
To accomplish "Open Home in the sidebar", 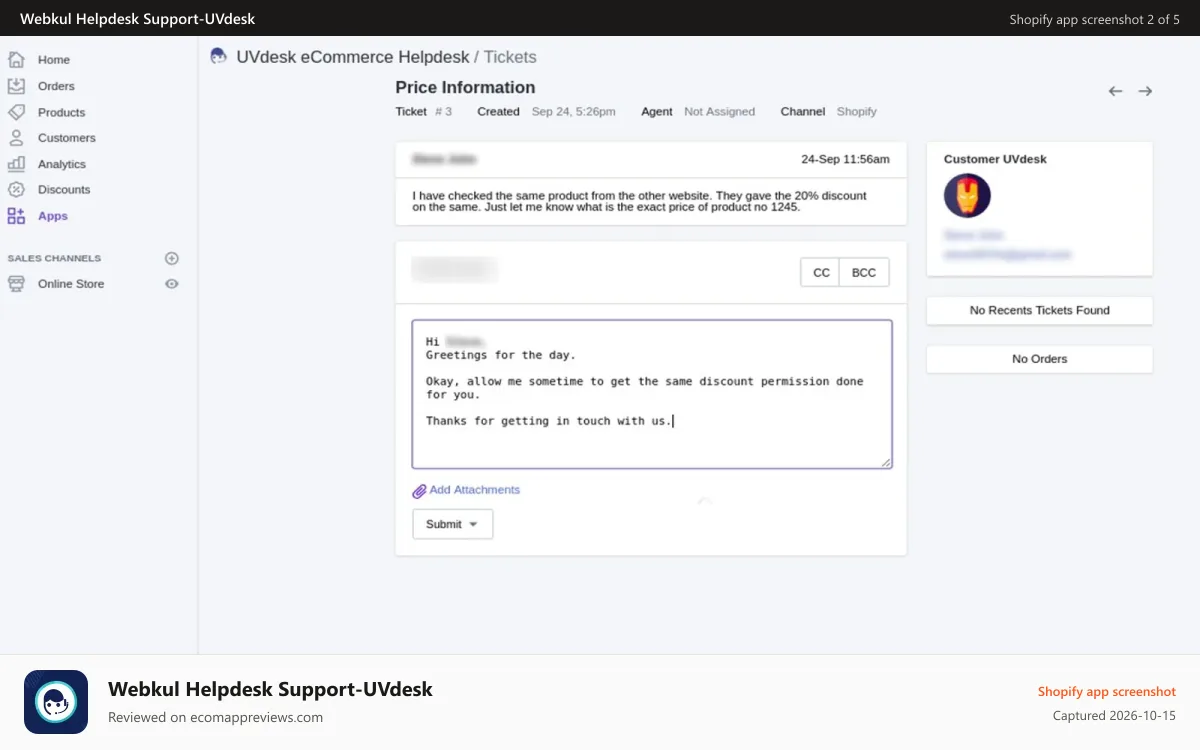I will coord(54,60).
